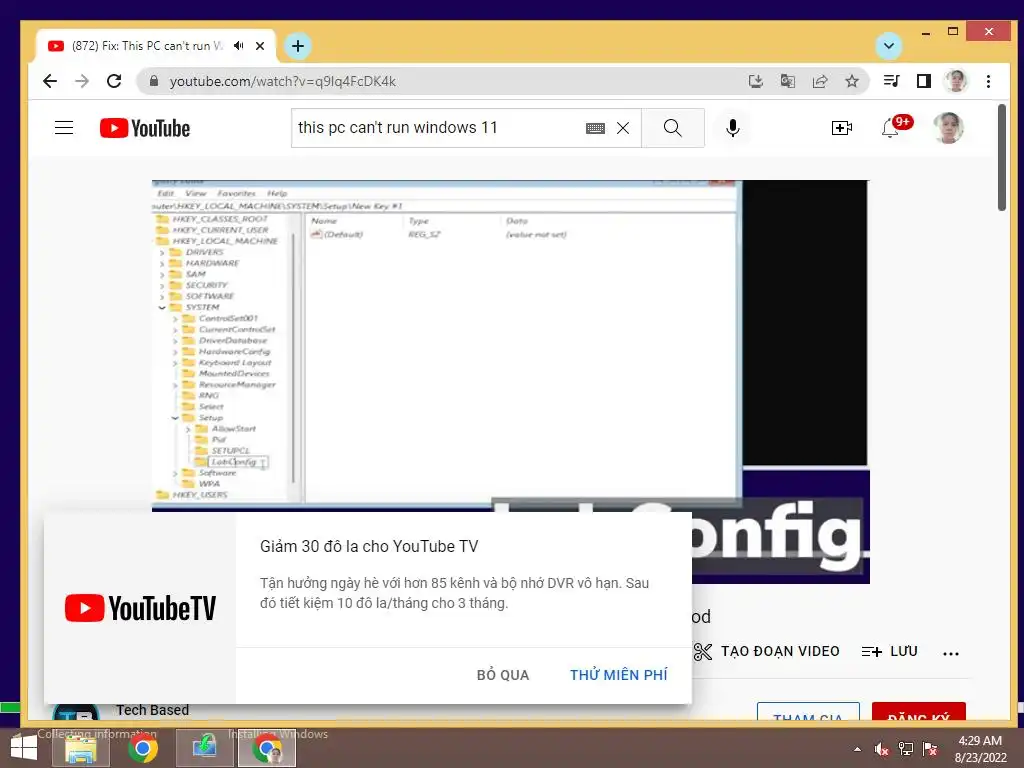This screenshot has width=1024, height=768.
Task: Open Action Center flag icon
Action: point(930,749)
